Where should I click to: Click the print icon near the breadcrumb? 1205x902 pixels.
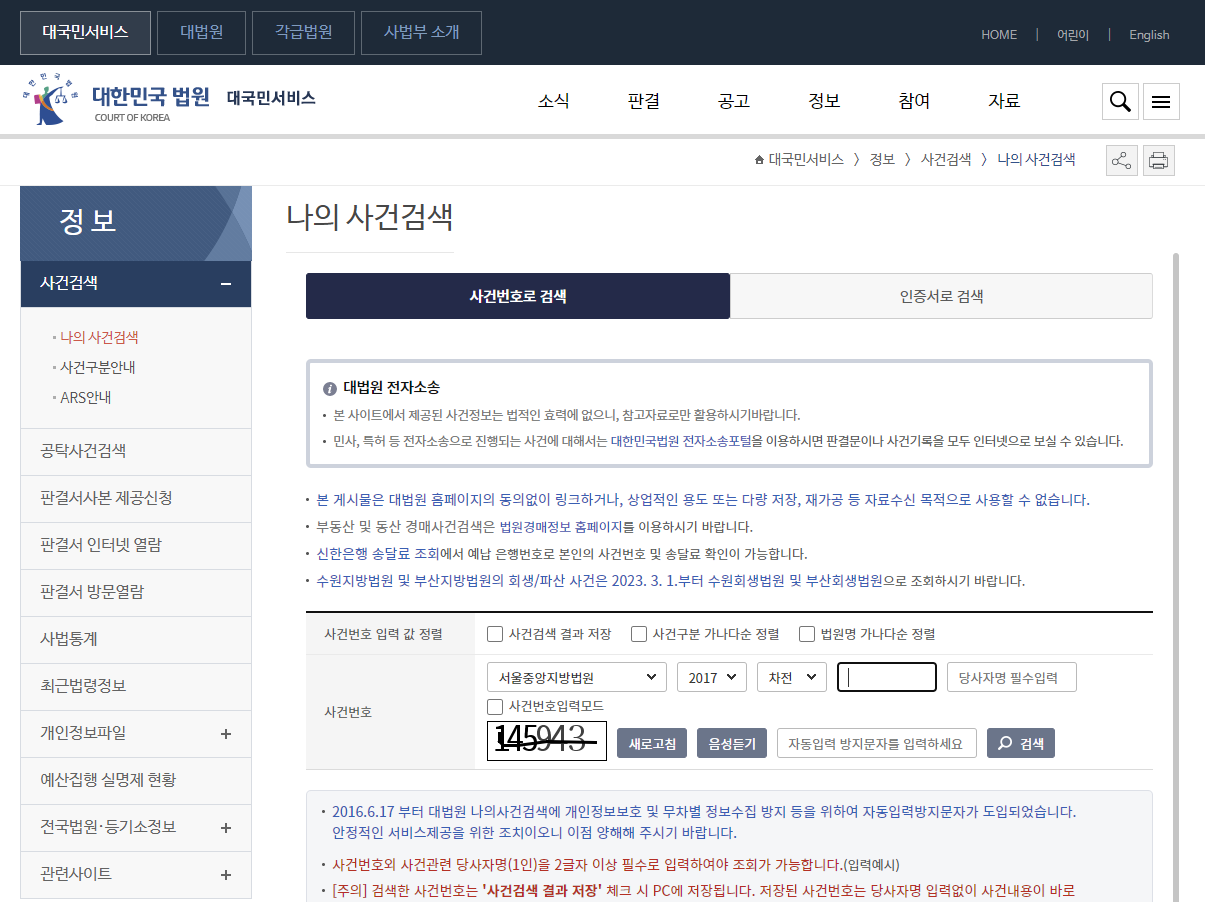click(1158, 159)
